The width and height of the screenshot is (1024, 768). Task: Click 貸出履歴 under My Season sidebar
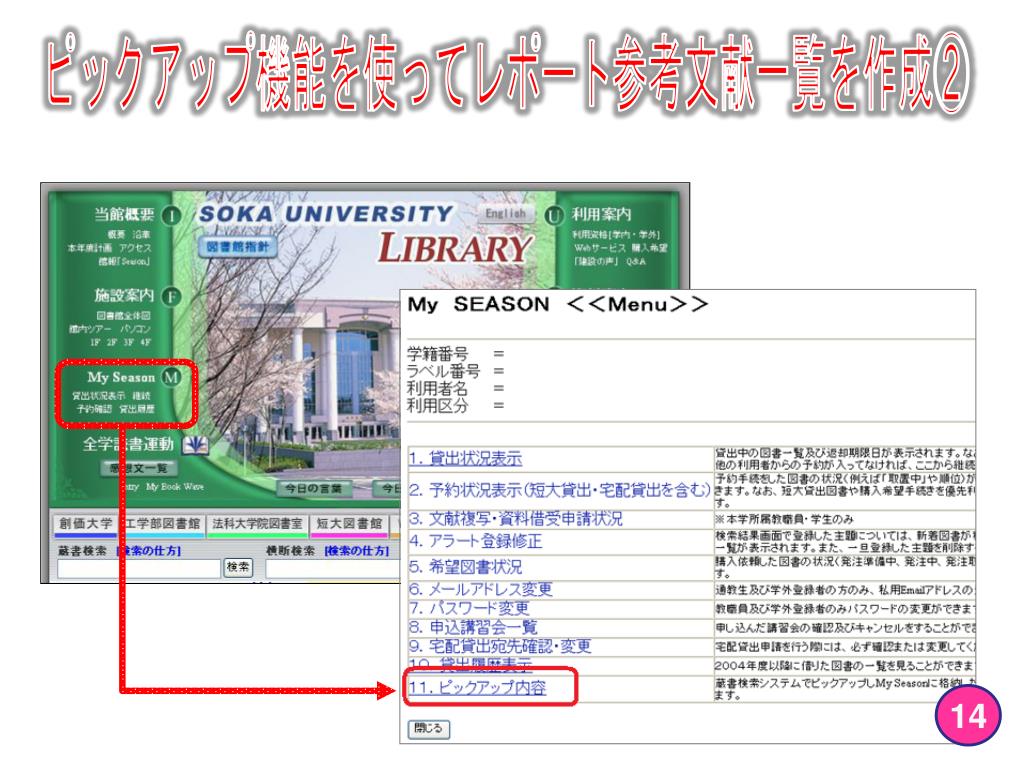click(x=137, y=409)
